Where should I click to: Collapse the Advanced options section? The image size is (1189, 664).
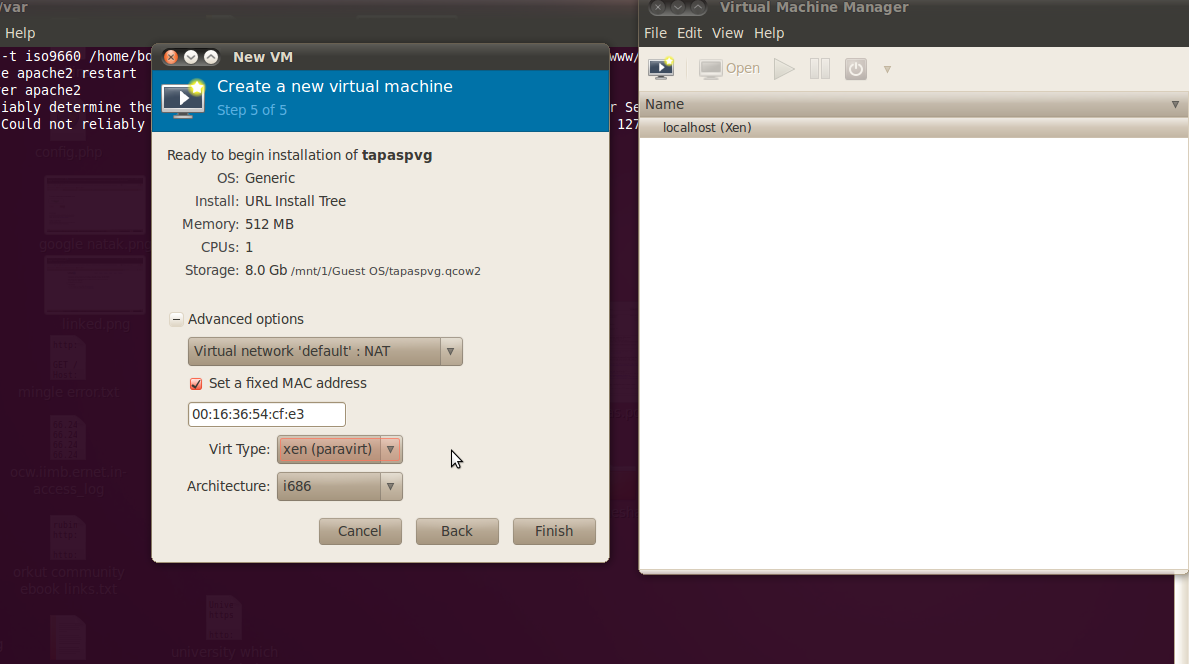point(177,319)
